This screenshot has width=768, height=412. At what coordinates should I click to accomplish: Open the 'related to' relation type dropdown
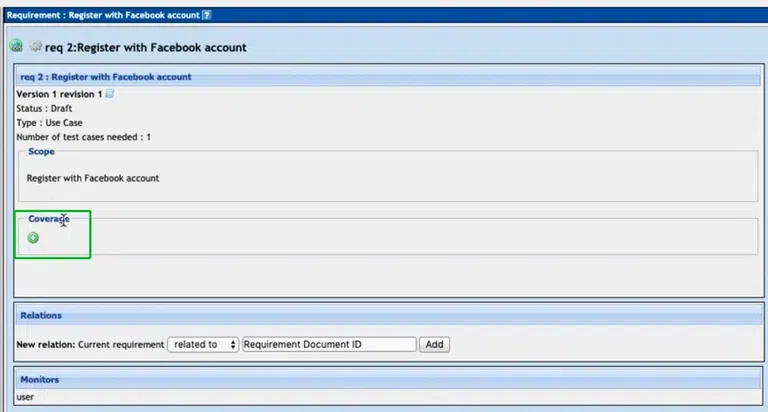(203, 344)
